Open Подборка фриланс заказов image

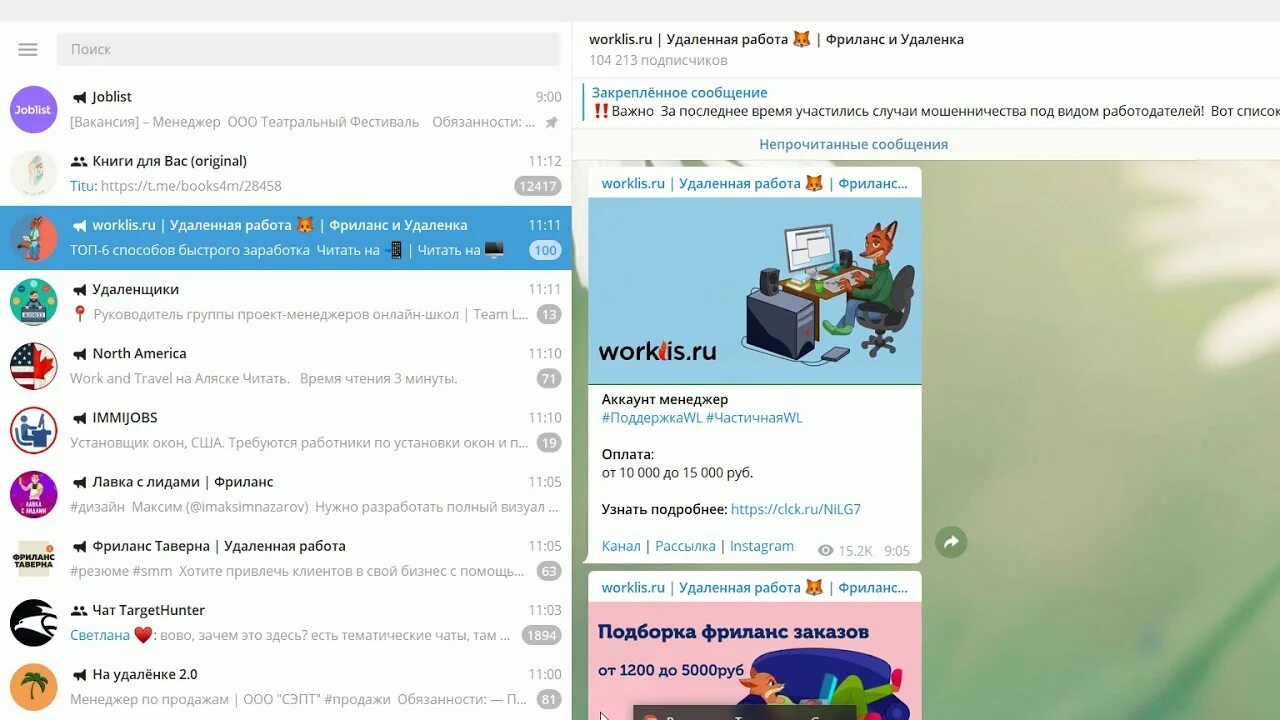(x=755, y=661)
